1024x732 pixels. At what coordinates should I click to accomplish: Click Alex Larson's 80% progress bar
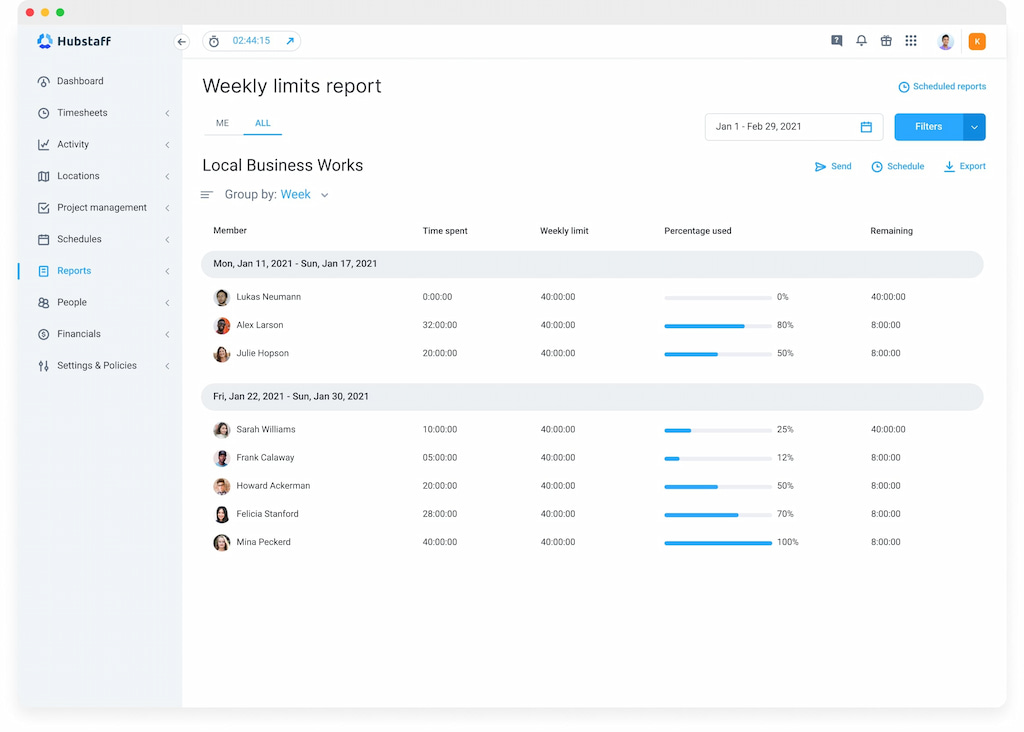(x=717, y=326)
